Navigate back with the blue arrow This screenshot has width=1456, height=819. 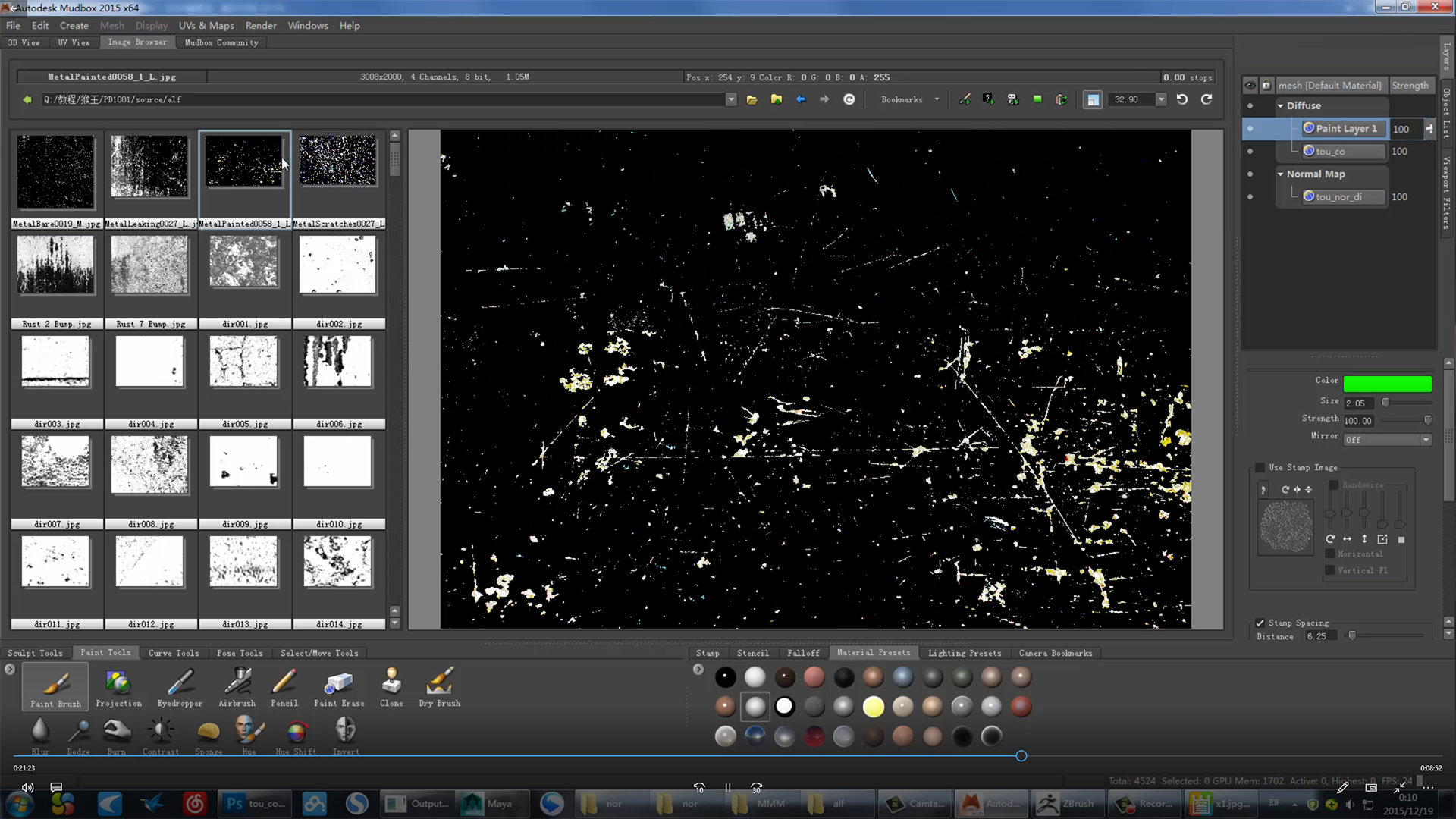800,99
